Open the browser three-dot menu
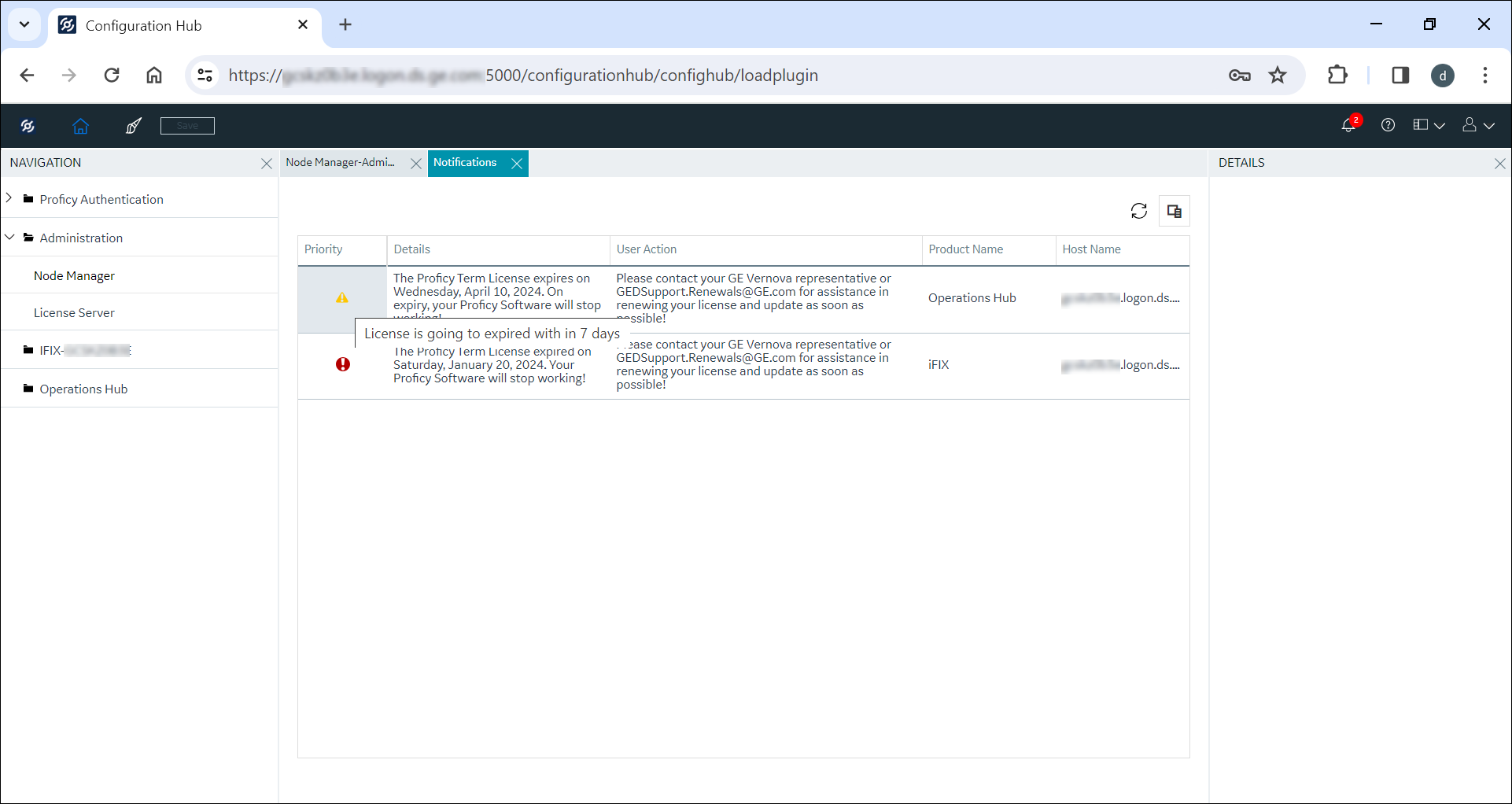The width and height of the screenshot is (1512, 804). coord(1485,76)
